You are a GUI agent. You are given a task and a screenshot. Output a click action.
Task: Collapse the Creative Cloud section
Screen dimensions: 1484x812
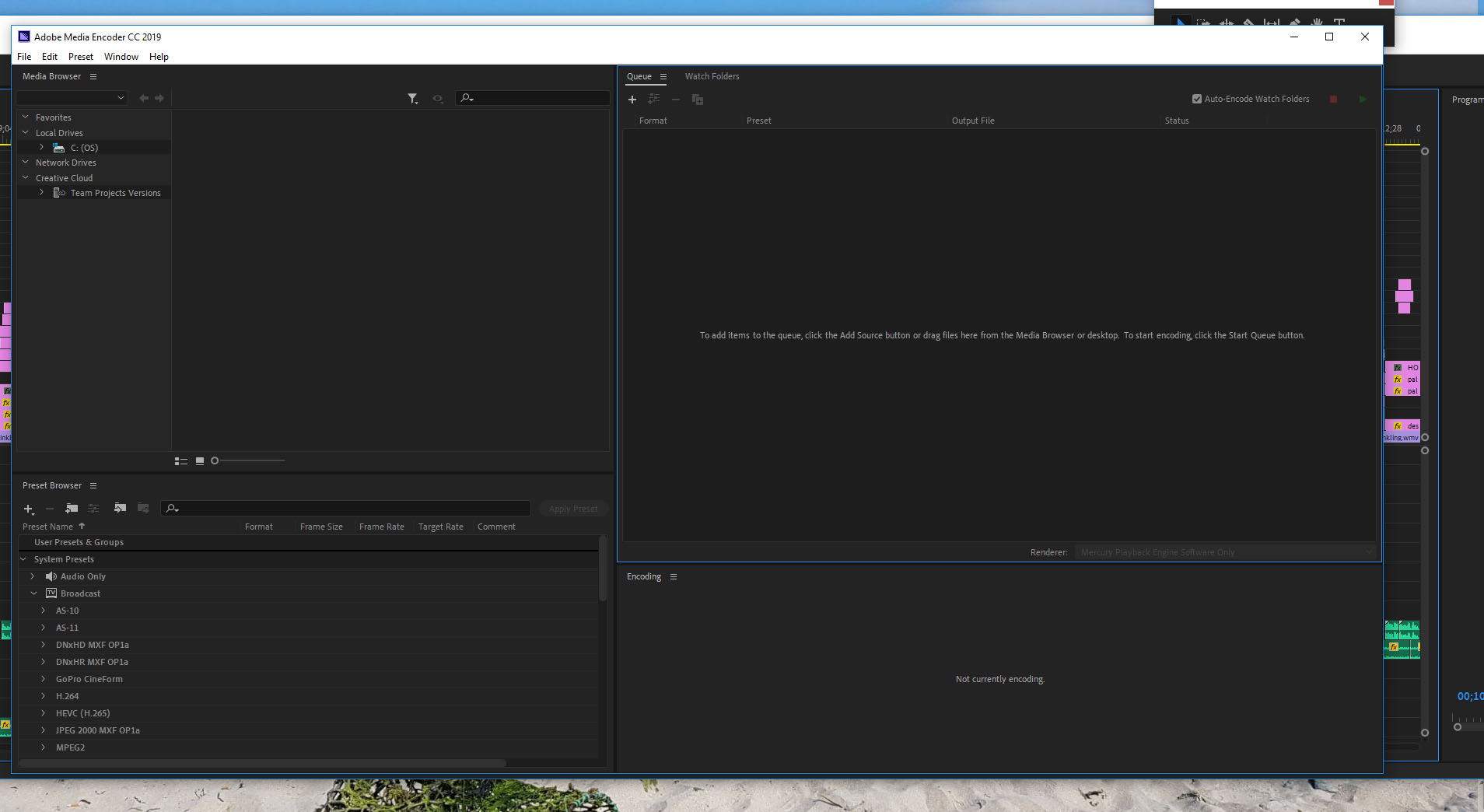tap(26, 178)
